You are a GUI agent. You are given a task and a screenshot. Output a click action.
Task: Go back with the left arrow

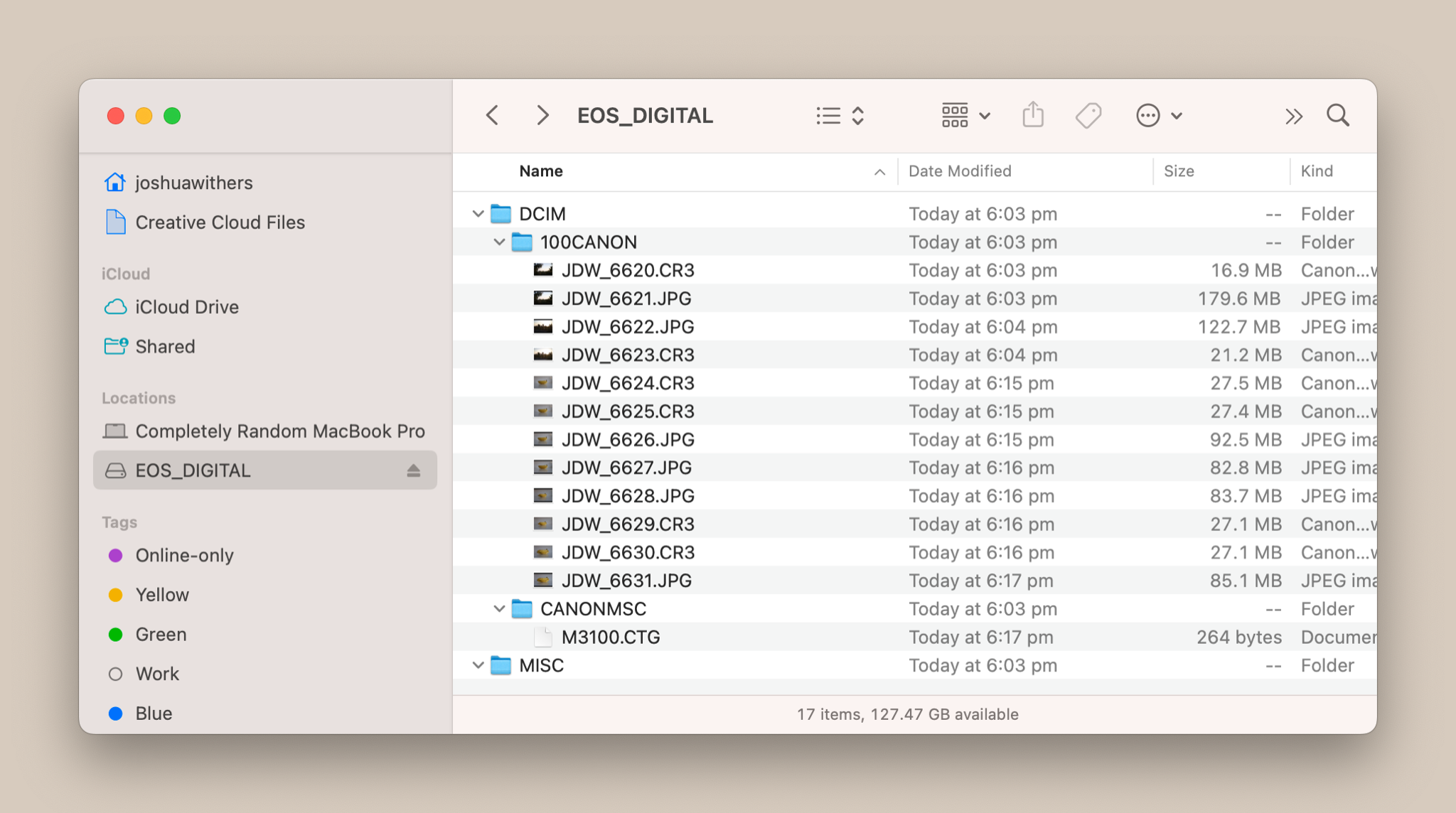(x=492, y=115)
